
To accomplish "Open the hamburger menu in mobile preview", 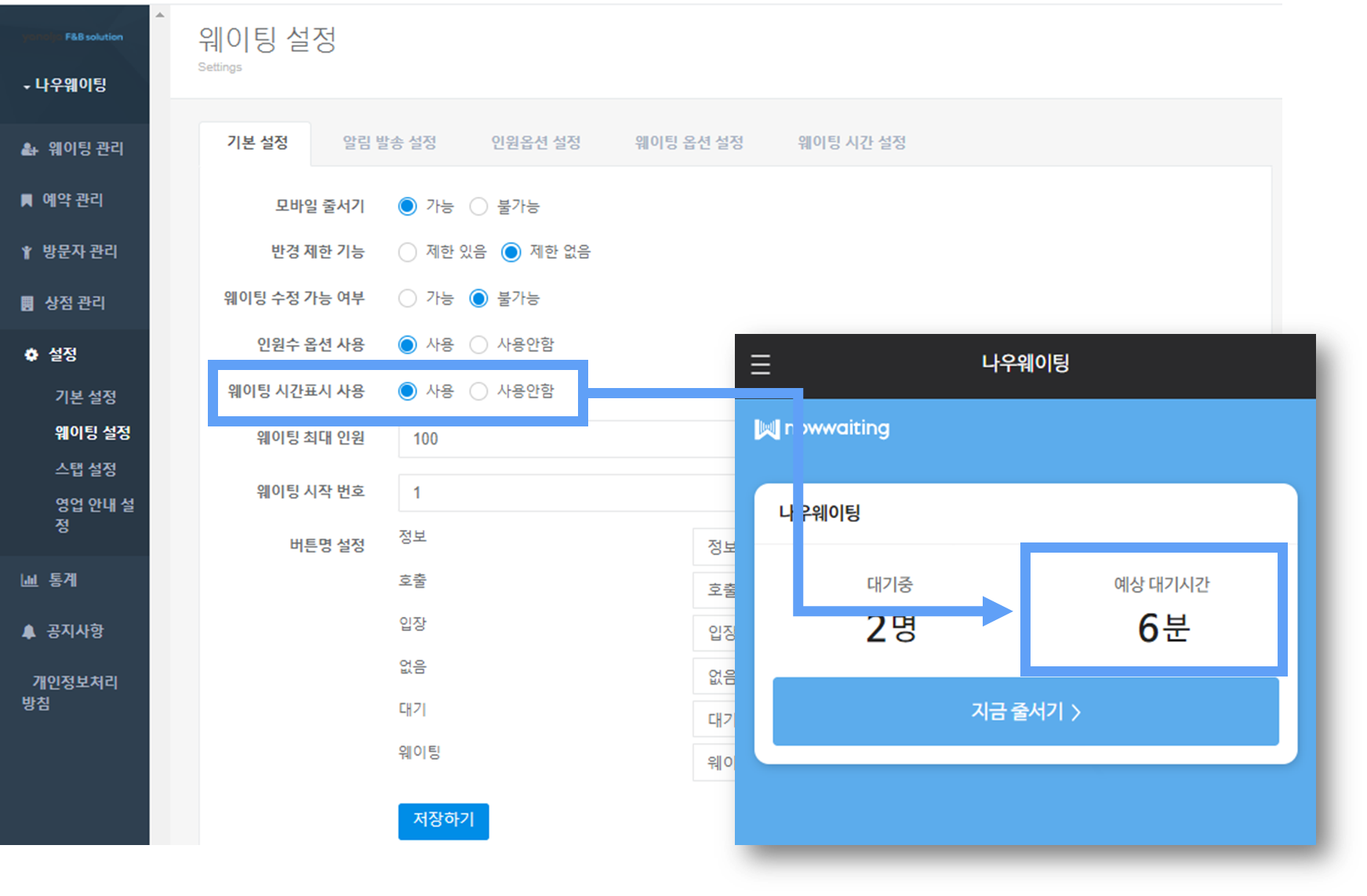I will click(x=760, y=365).
